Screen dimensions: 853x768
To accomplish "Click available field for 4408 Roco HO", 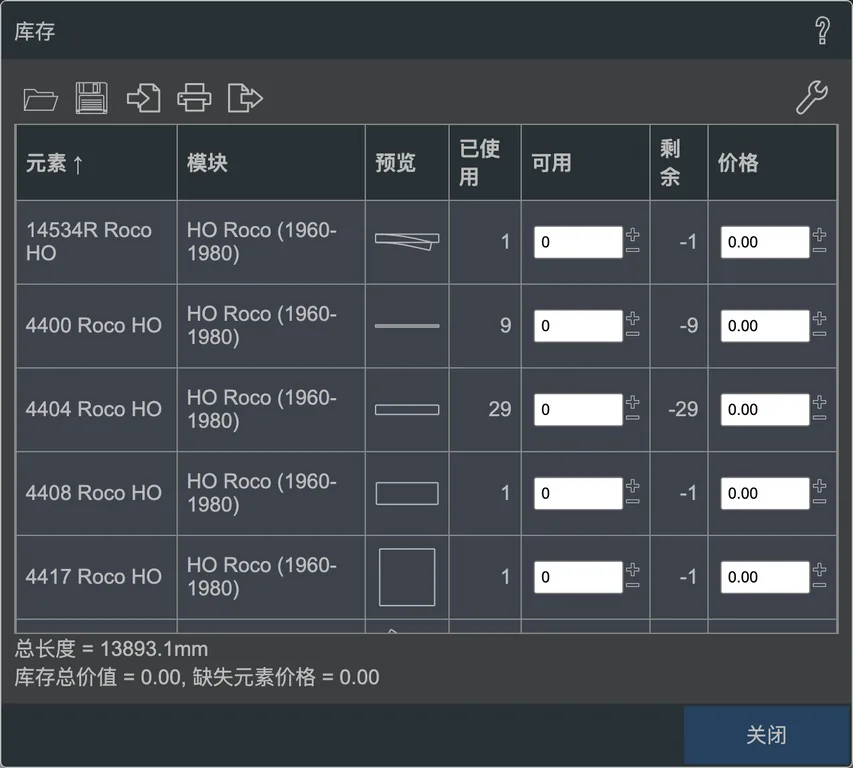I will tap(578, 493).
